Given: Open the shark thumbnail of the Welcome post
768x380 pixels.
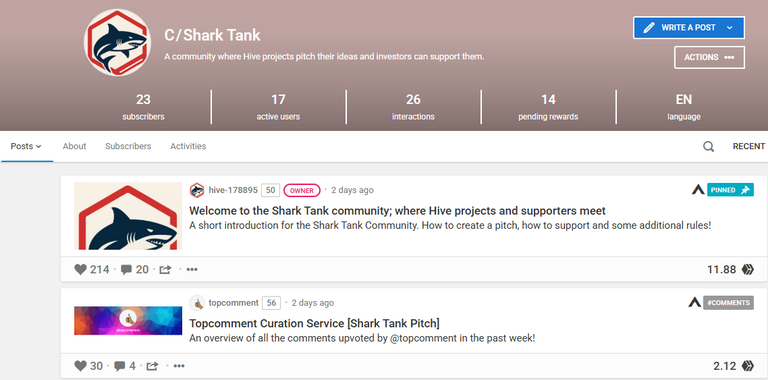Looking at the screenshot, I should point(128,216).
